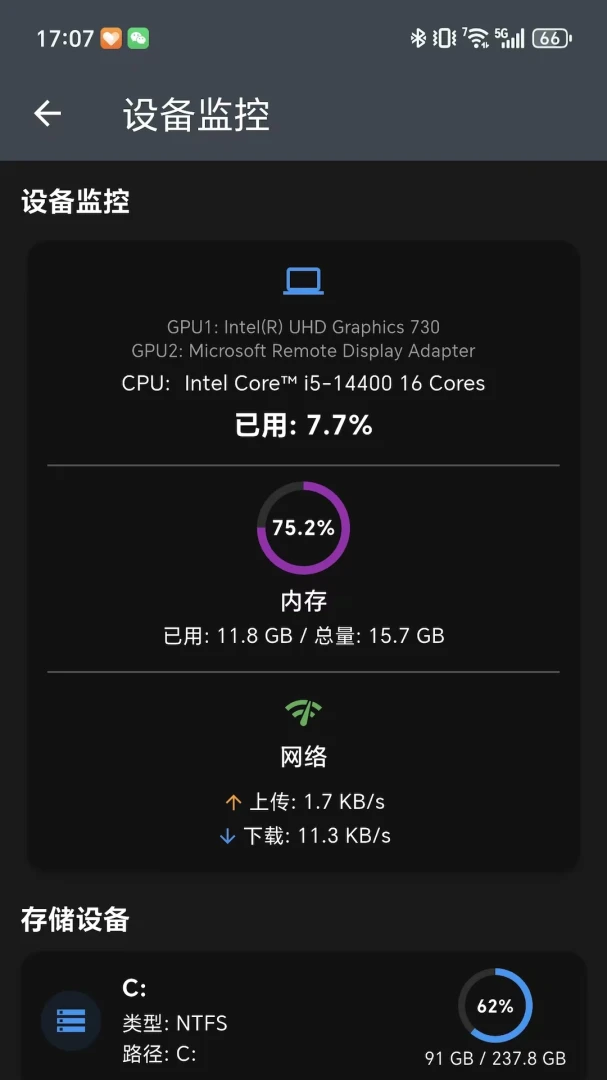
Task: Tap the 已用: 7.7% CPU usage text
Action: [x=303, y=426]
